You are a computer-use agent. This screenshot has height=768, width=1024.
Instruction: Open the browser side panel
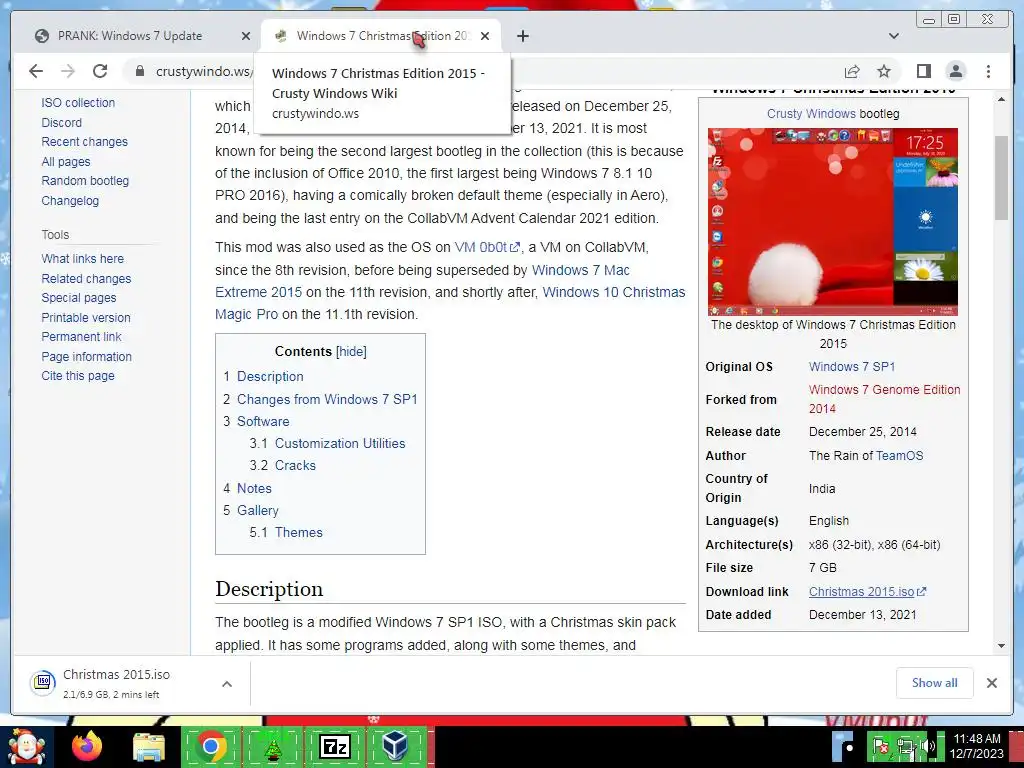(x=923, y=71)
